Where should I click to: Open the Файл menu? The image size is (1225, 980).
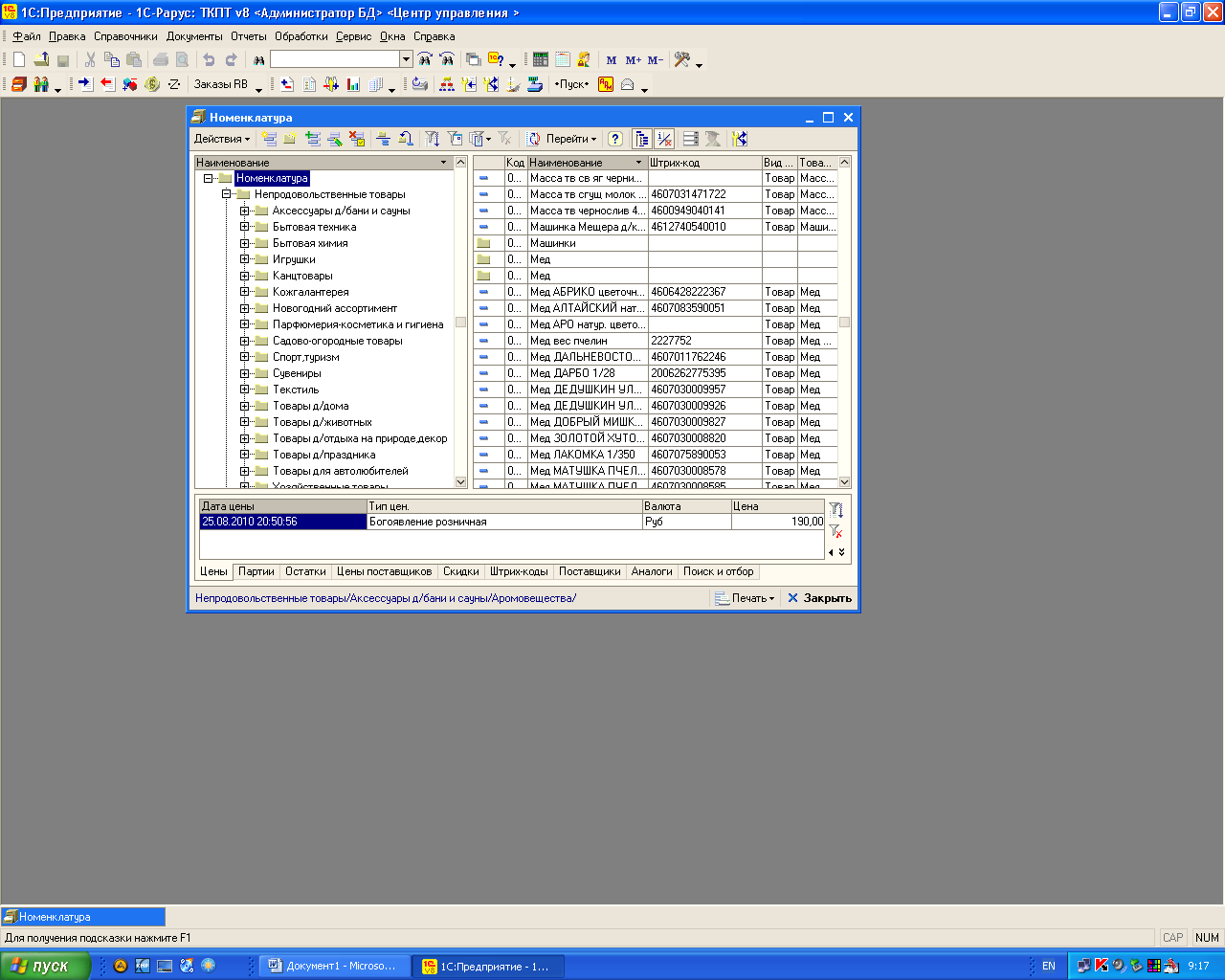coord(27,36)
